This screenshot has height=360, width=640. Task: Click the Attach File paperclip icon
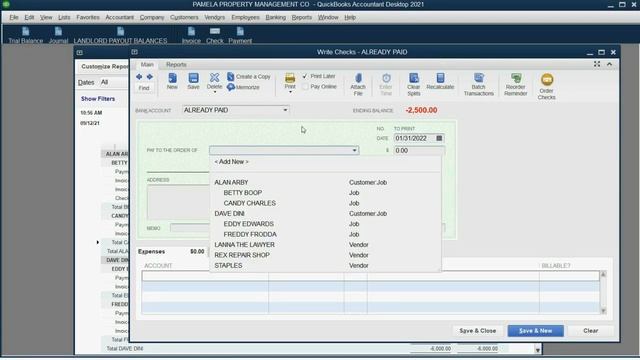point(358,84)
